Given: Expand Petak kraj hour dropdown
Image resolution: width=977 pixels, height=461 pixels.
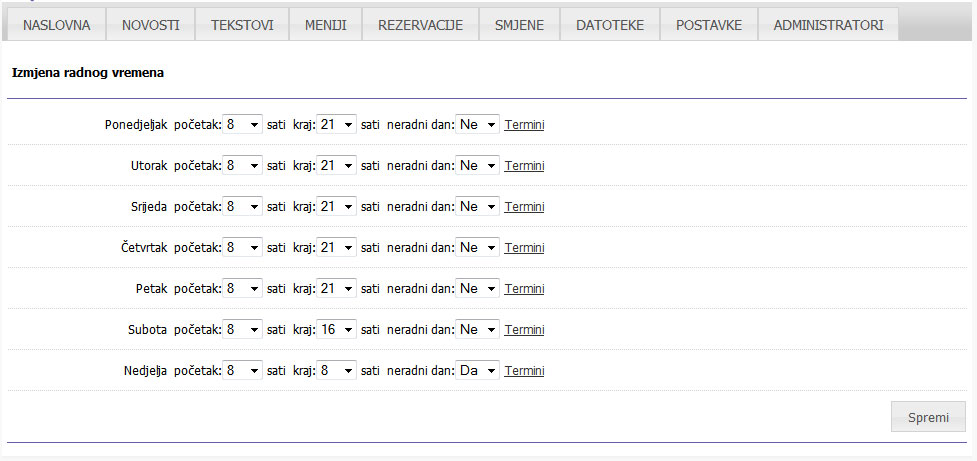Looking at the screenshot, I should pyautogui.click(x=336, y=289).
